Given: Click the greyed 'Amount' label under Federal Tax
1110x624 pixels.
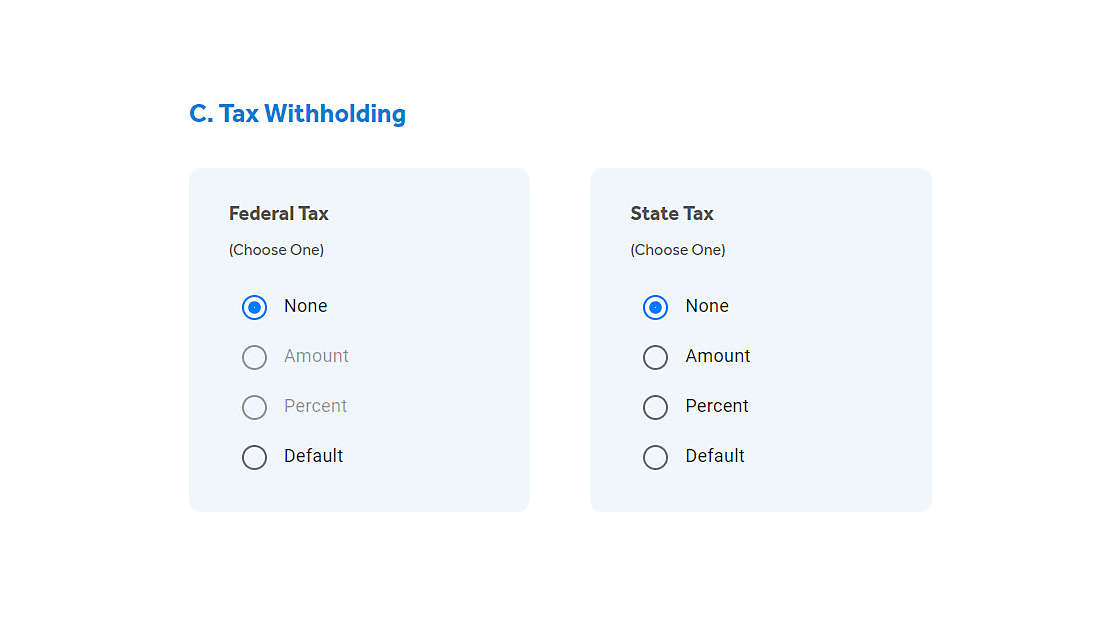Looking at the screenshot, I should 316,356.
